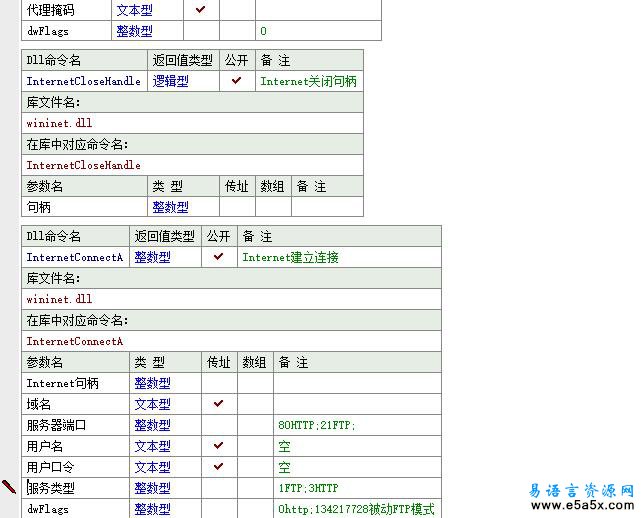The width and height of the screenshot is (643, 518).
Task: Check the 数组 cell of 句柄 row
Action: point(273,207)
